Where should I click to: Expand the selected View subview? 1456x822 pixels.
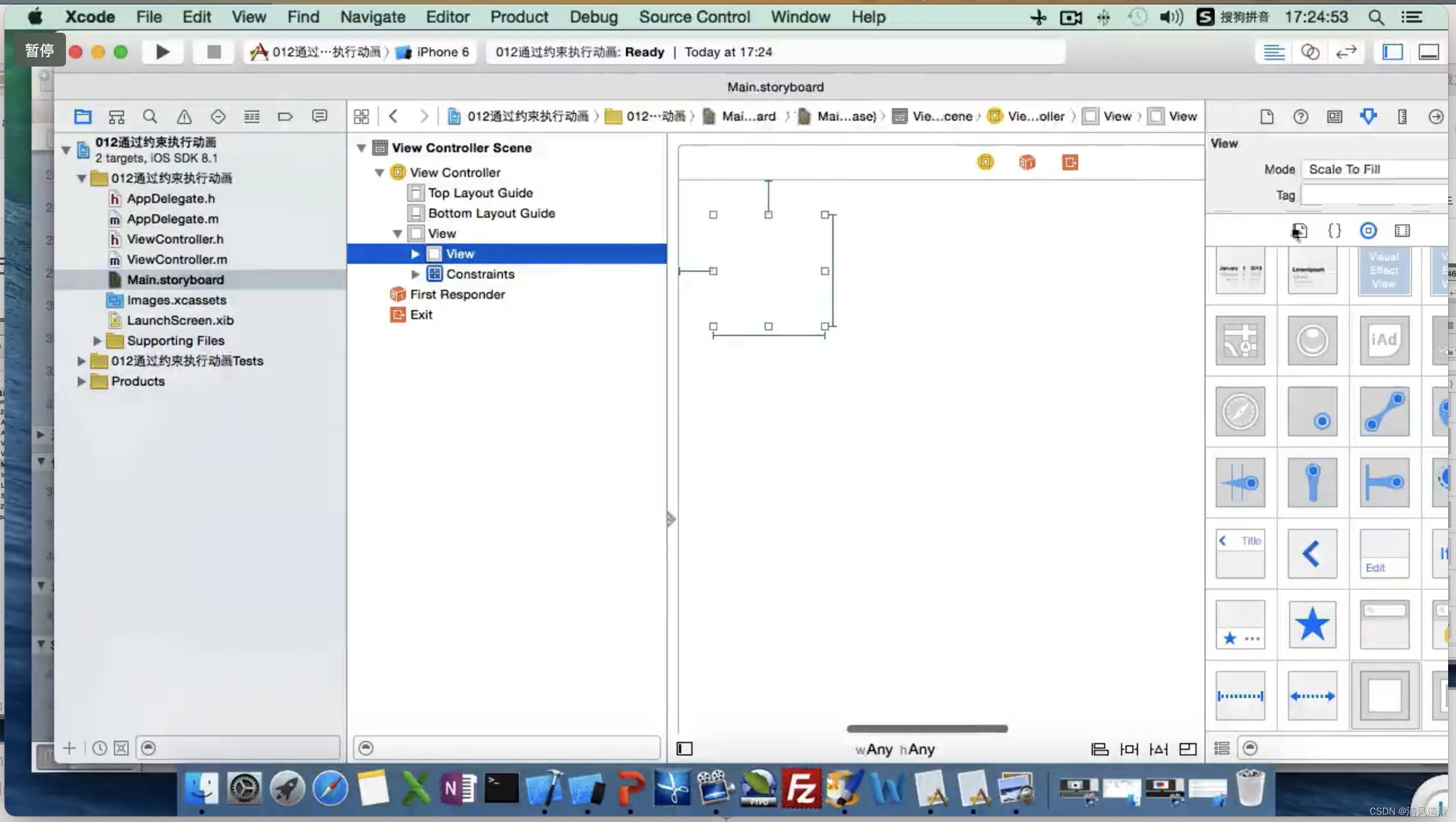[415, 254]
